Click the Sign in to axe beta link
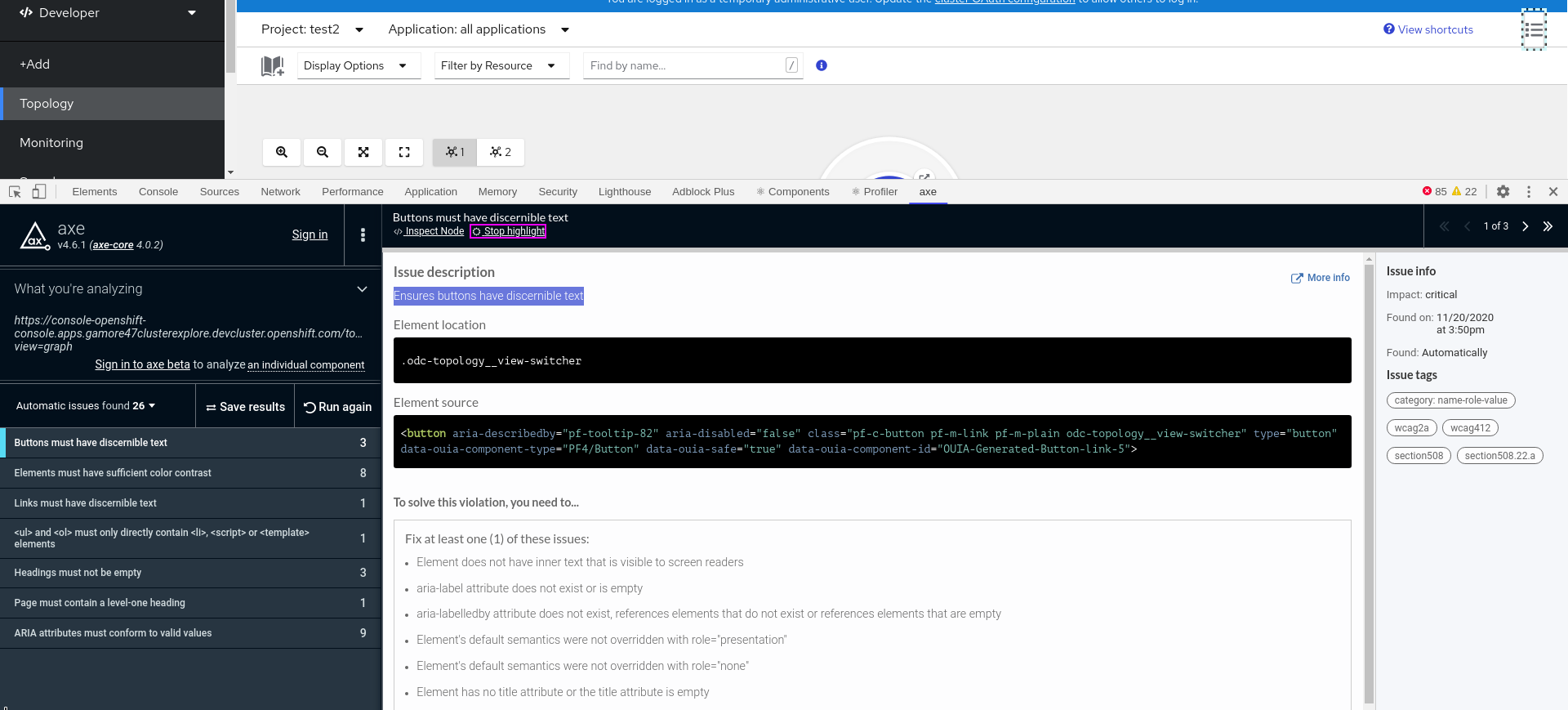 click(x=142, y=364)
